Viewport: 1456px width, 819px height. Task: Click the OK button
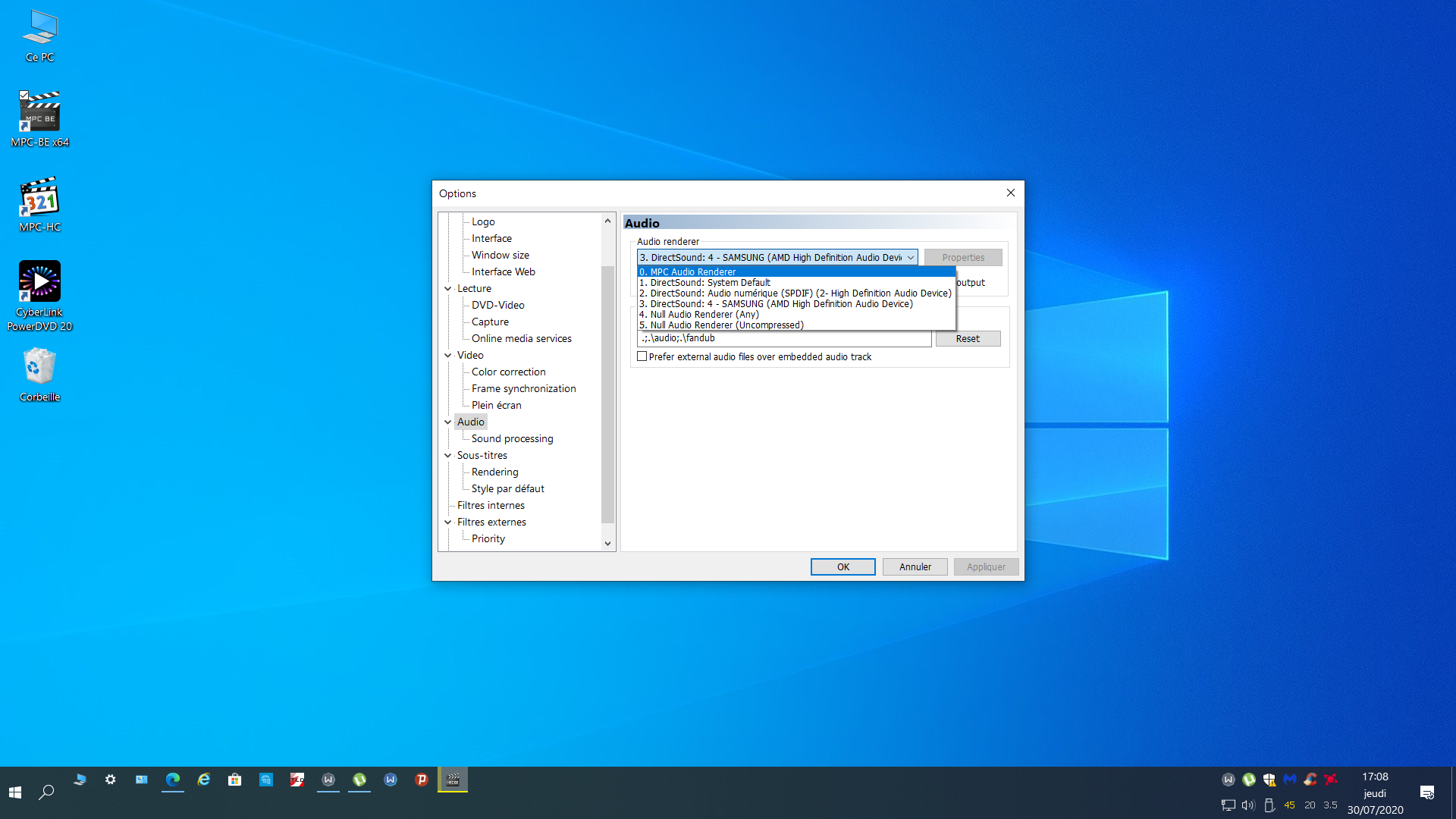click(x=843, y=567)
